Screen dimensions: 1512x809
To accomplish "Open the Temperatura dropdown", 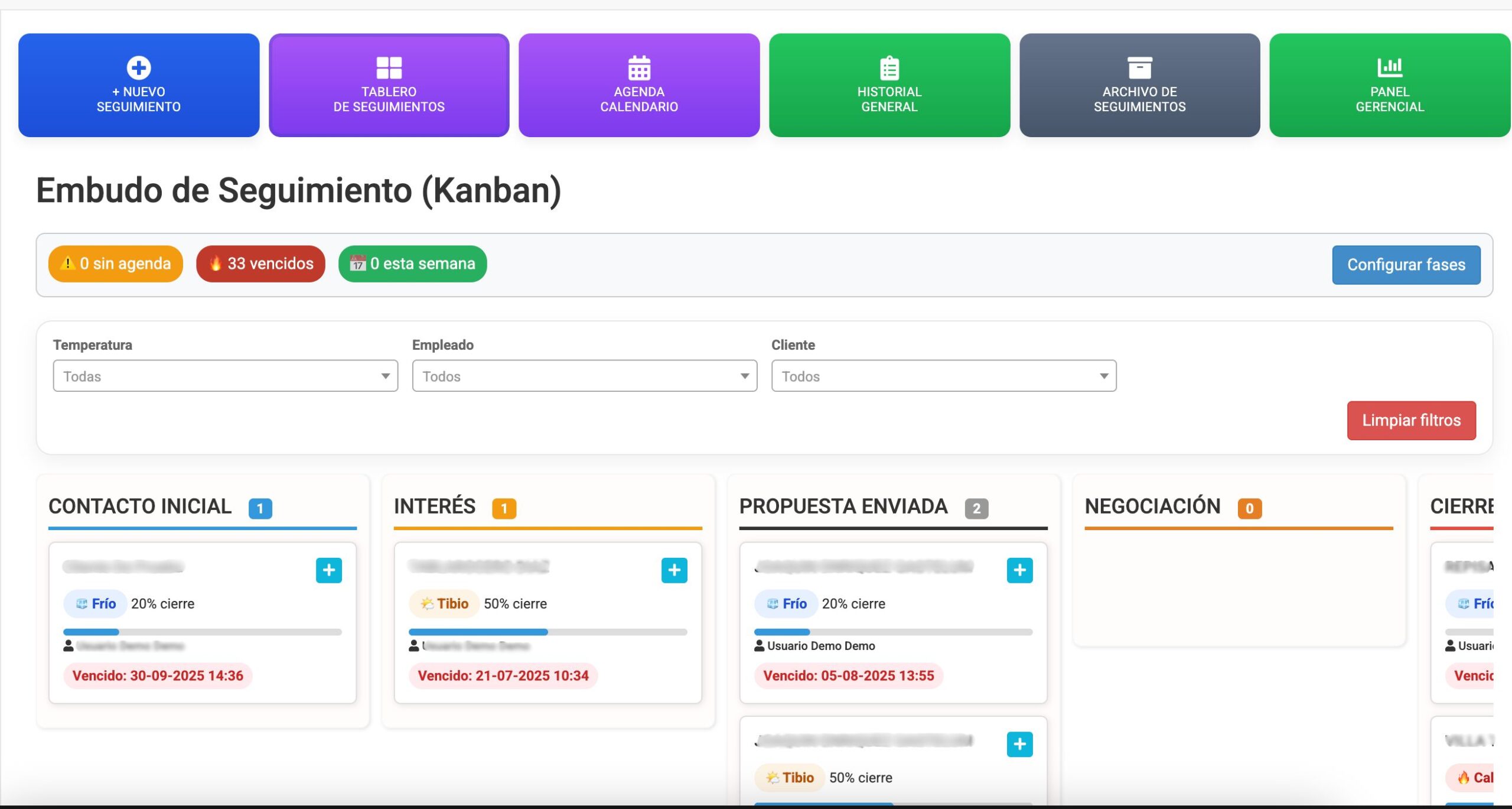I will (226, 376).
